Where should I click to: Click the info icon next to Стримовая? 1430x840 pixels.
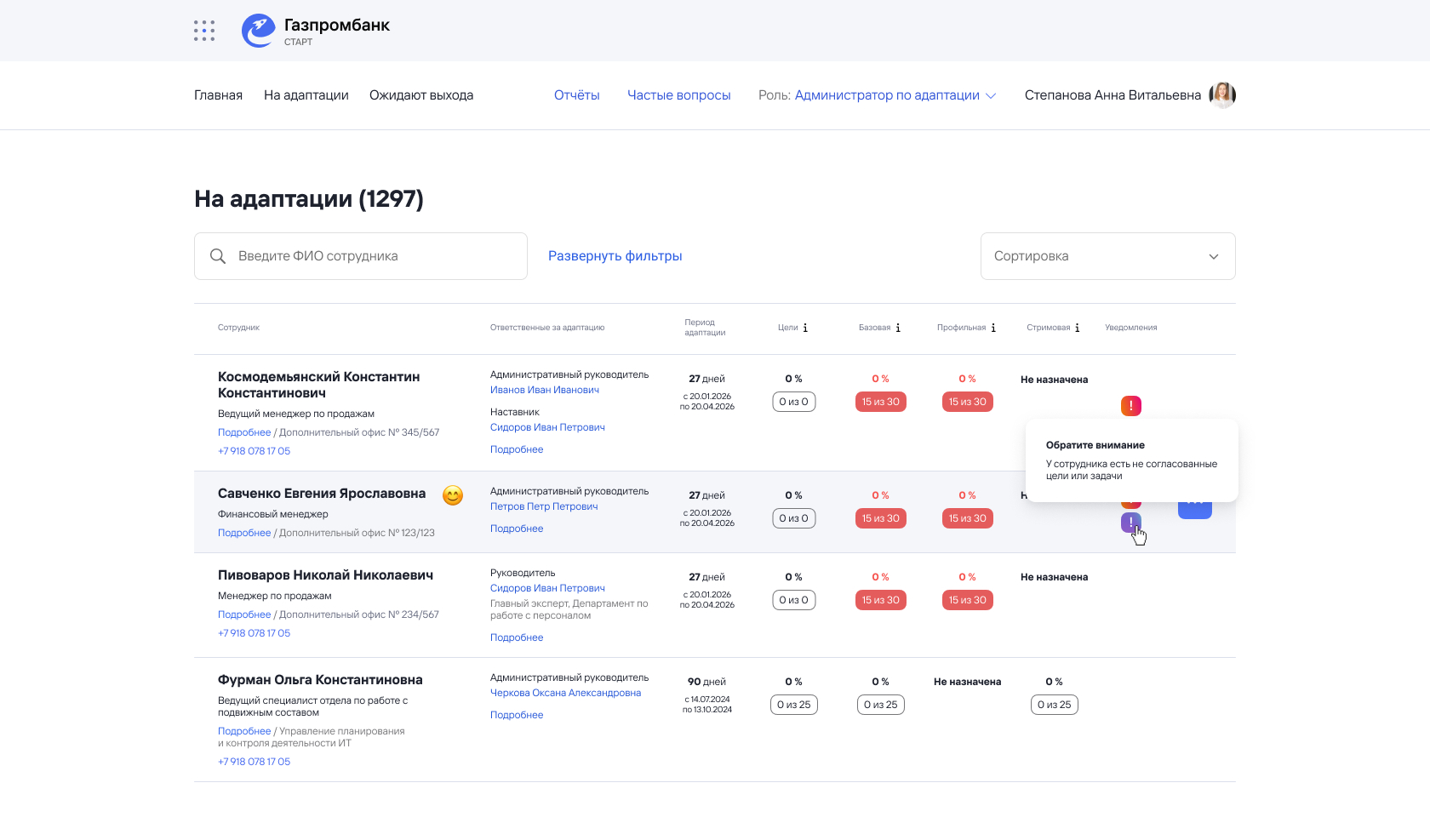[x=1078, y=328]
